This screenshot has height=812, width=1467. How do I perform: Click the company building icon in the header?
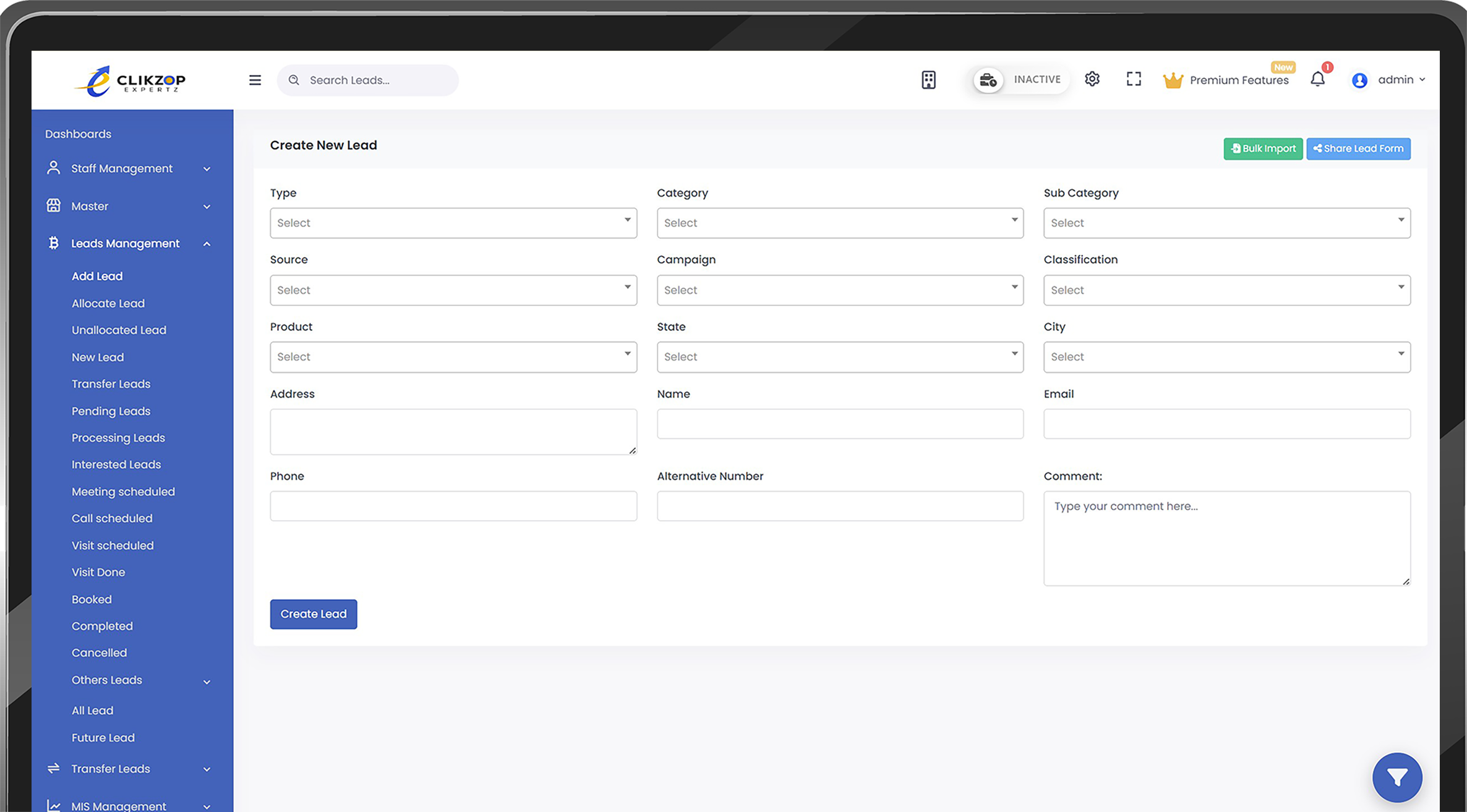click(x=928, y=80)
